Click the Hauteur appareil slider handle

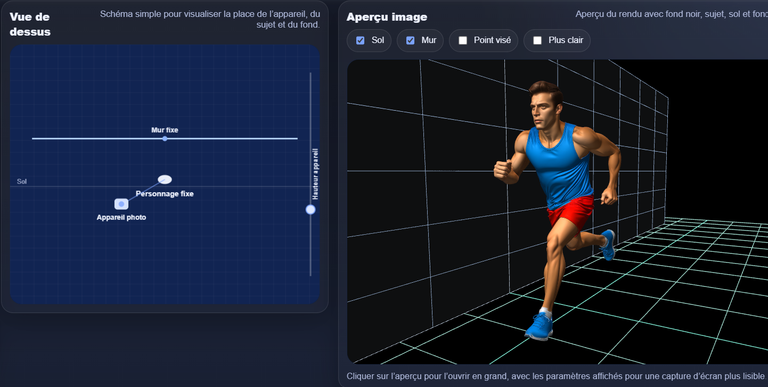pyautogui.click(x=311, y=210)
